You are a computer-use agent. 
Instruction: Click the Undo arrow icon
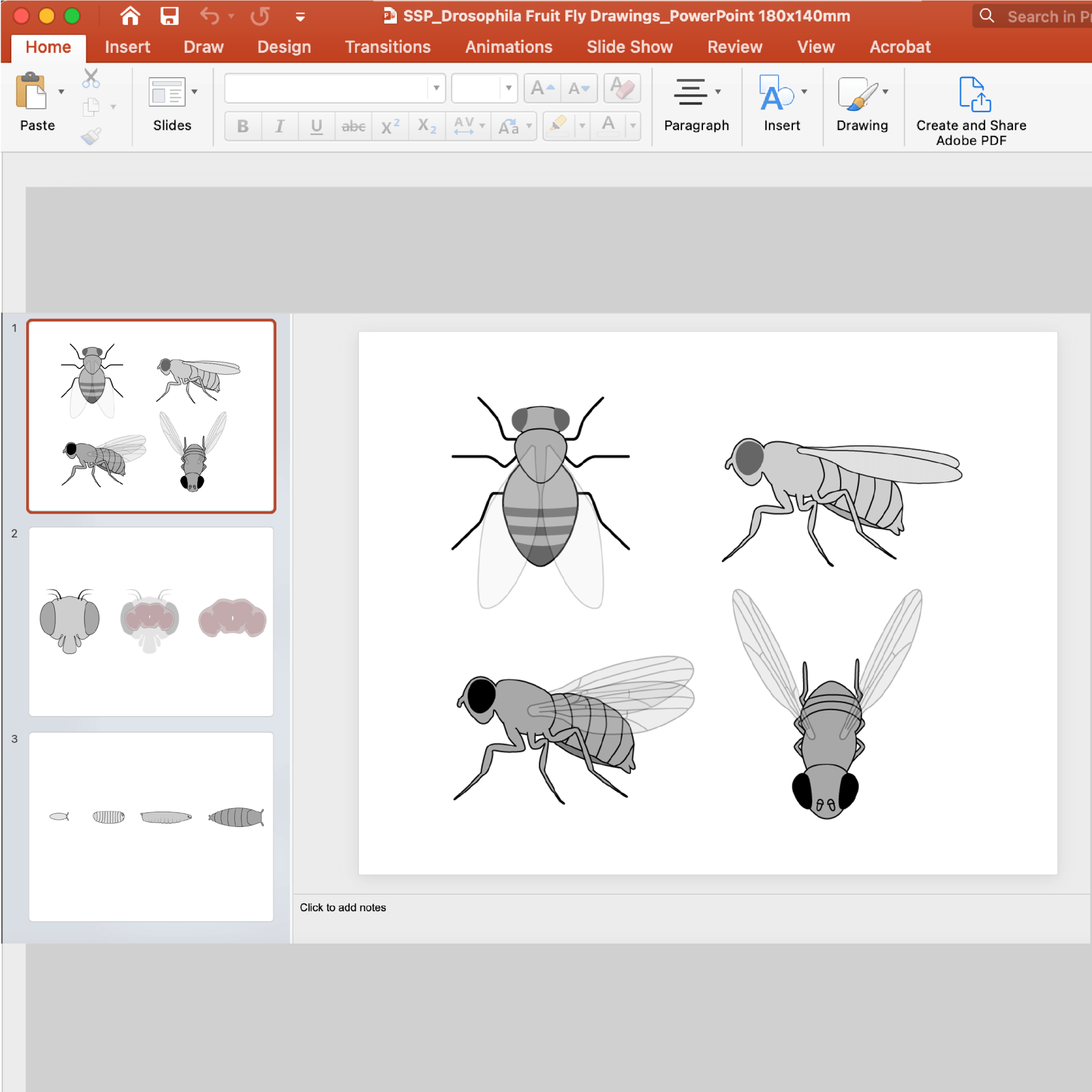[x=209, y=16]
